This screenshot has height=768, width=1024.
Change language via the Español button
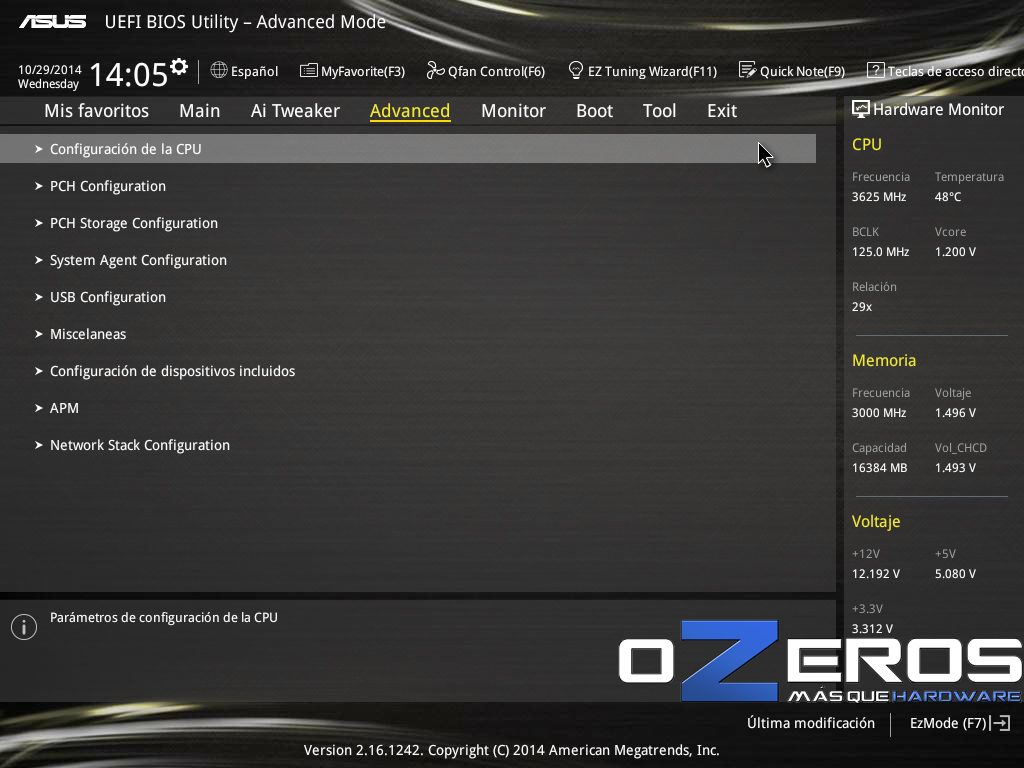click(x=245, y=71)
